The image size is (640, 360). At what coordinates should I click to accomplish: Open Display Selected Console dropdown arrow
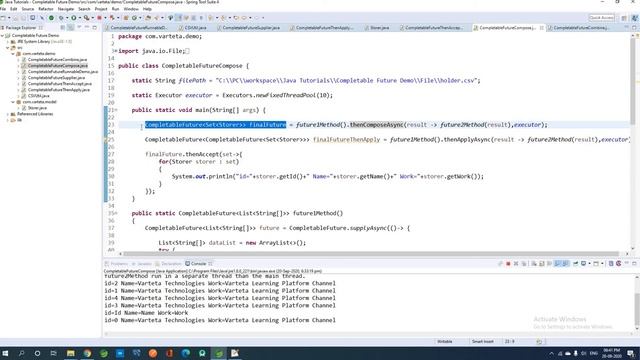coord(589,264)
